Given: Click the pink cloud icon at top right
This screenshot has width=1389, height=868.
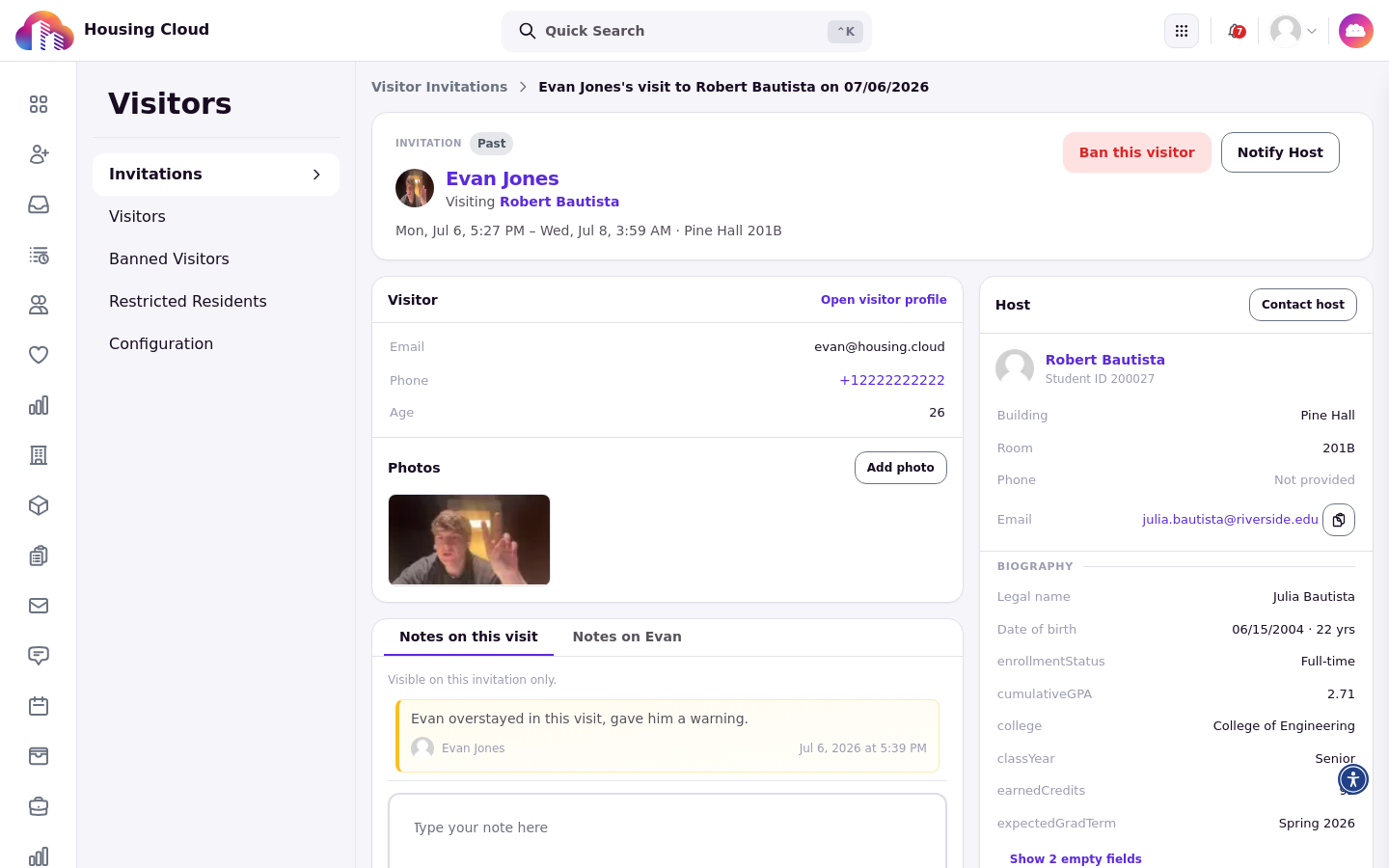Looking at the screenshot, I should [1356, 31].
